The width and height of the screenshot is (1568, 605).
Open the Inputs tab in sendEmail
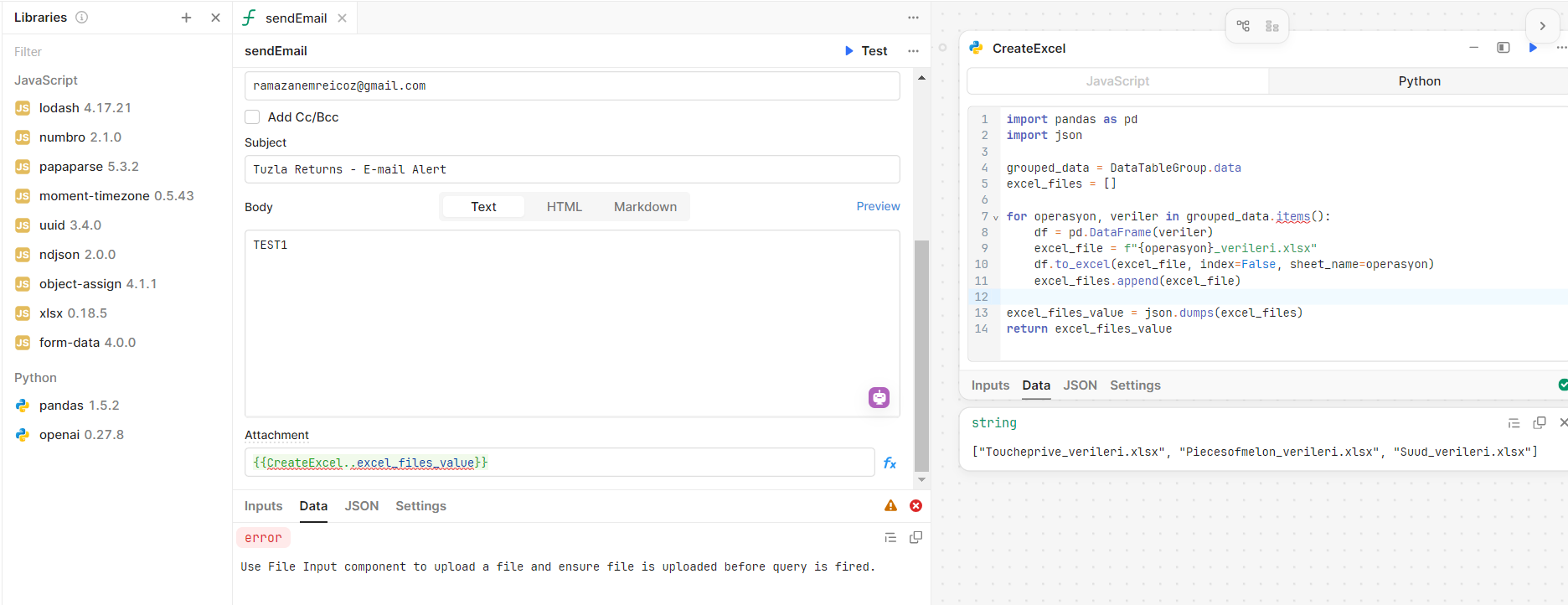(263, 506)
